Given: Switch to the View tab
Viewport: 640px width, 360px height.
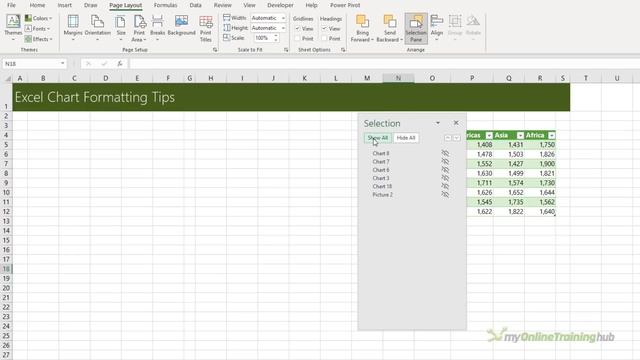Looking at the screenshot, I should tap(249, 5).
